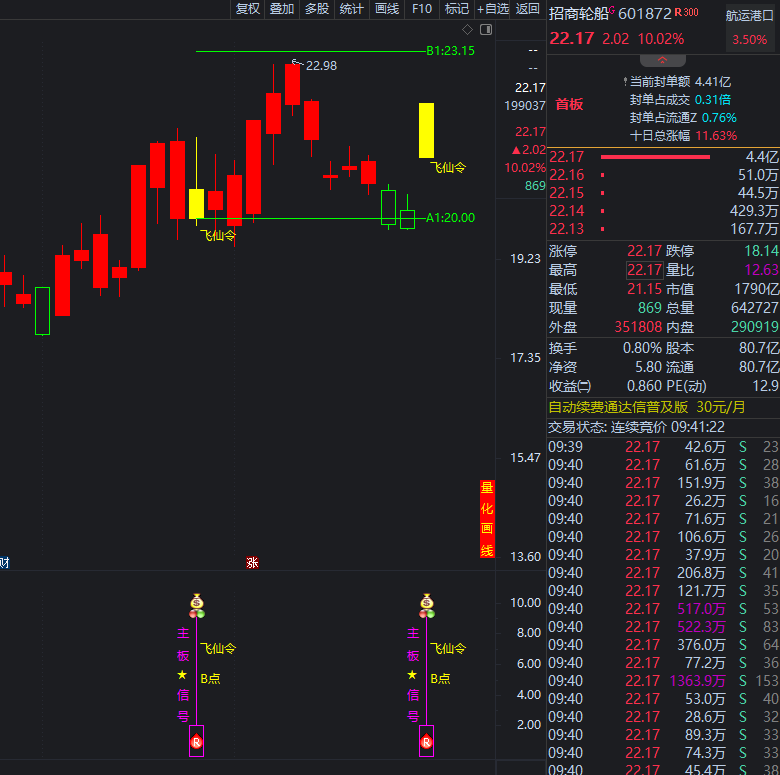This screenshot has height=775, width=780.
Task: Click the 内盘 value 290919
Action: pyautogui.click(x=755, y=327)
